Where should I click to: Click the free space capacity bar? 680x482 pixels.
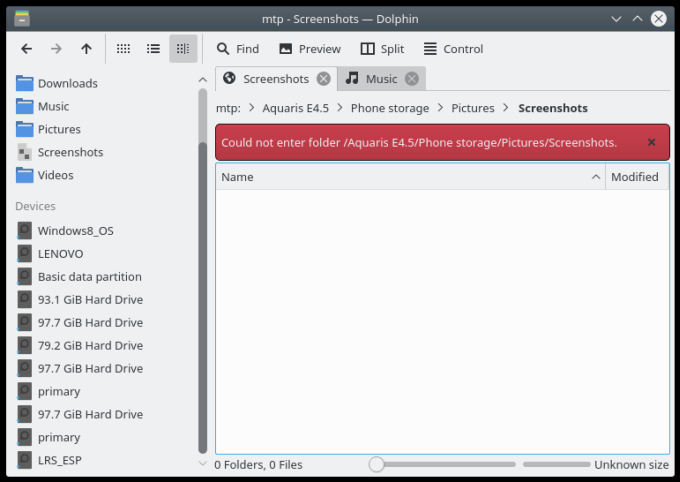coord(556,464)
